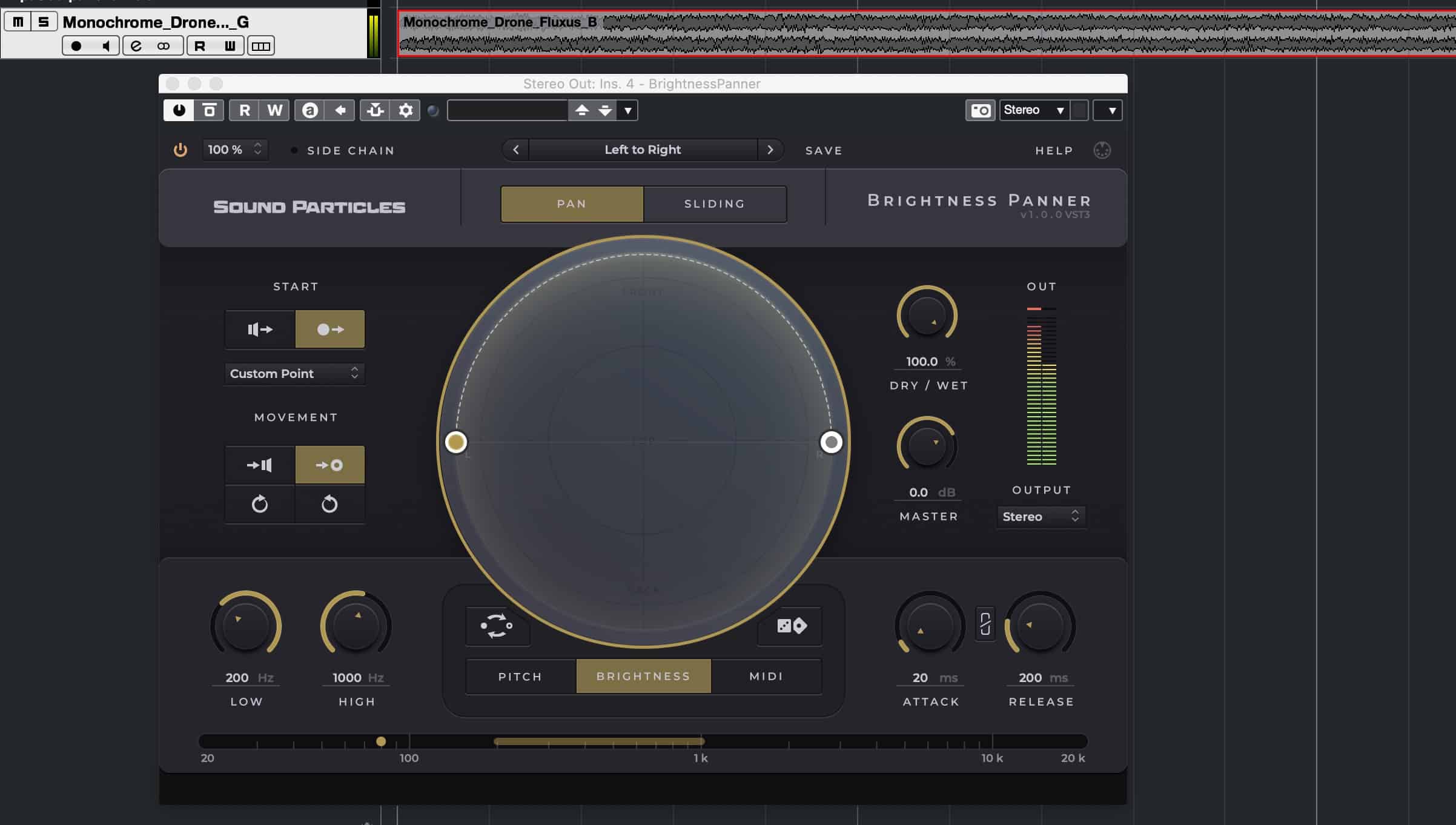Toggle the orange plugin bypass power icon
The width and height of the screenshot is (1456, 825).
[x=180, y=150]
